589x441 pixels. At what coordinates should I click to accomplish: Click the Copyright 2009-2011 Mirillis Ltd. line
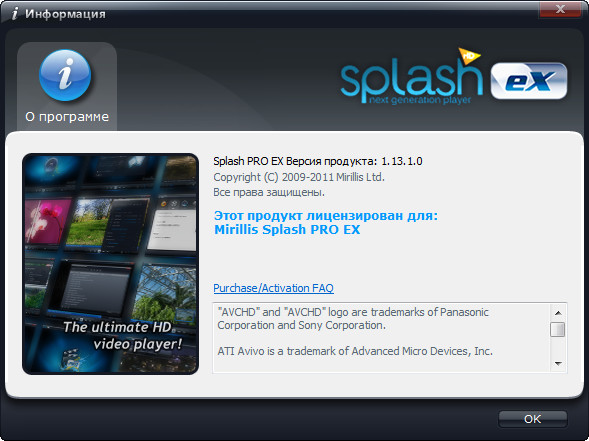(x=299, y=177)
